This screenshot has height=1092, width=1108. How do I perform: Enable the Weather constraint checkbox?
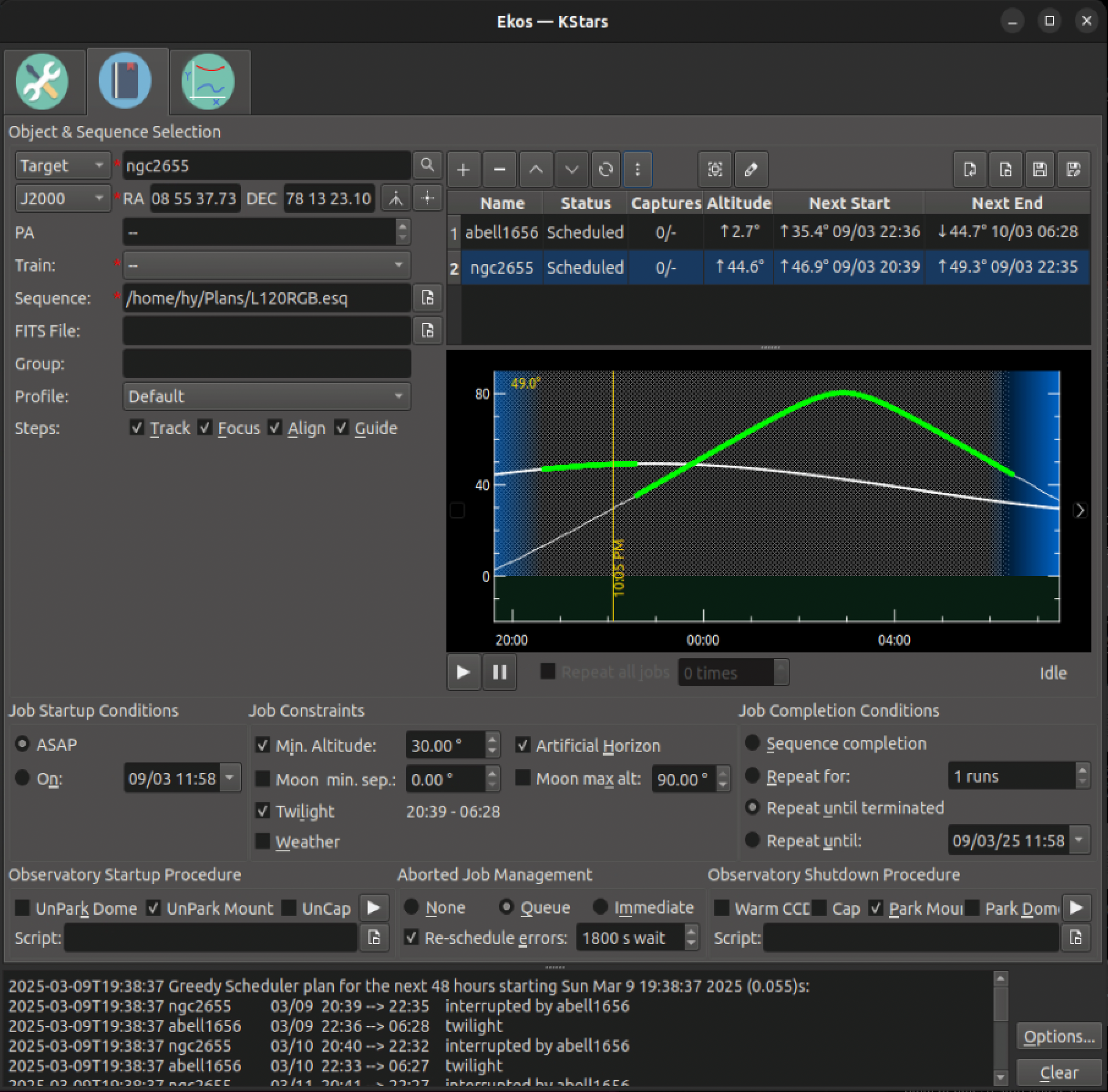pyautogui.click(x=263, y=842)
